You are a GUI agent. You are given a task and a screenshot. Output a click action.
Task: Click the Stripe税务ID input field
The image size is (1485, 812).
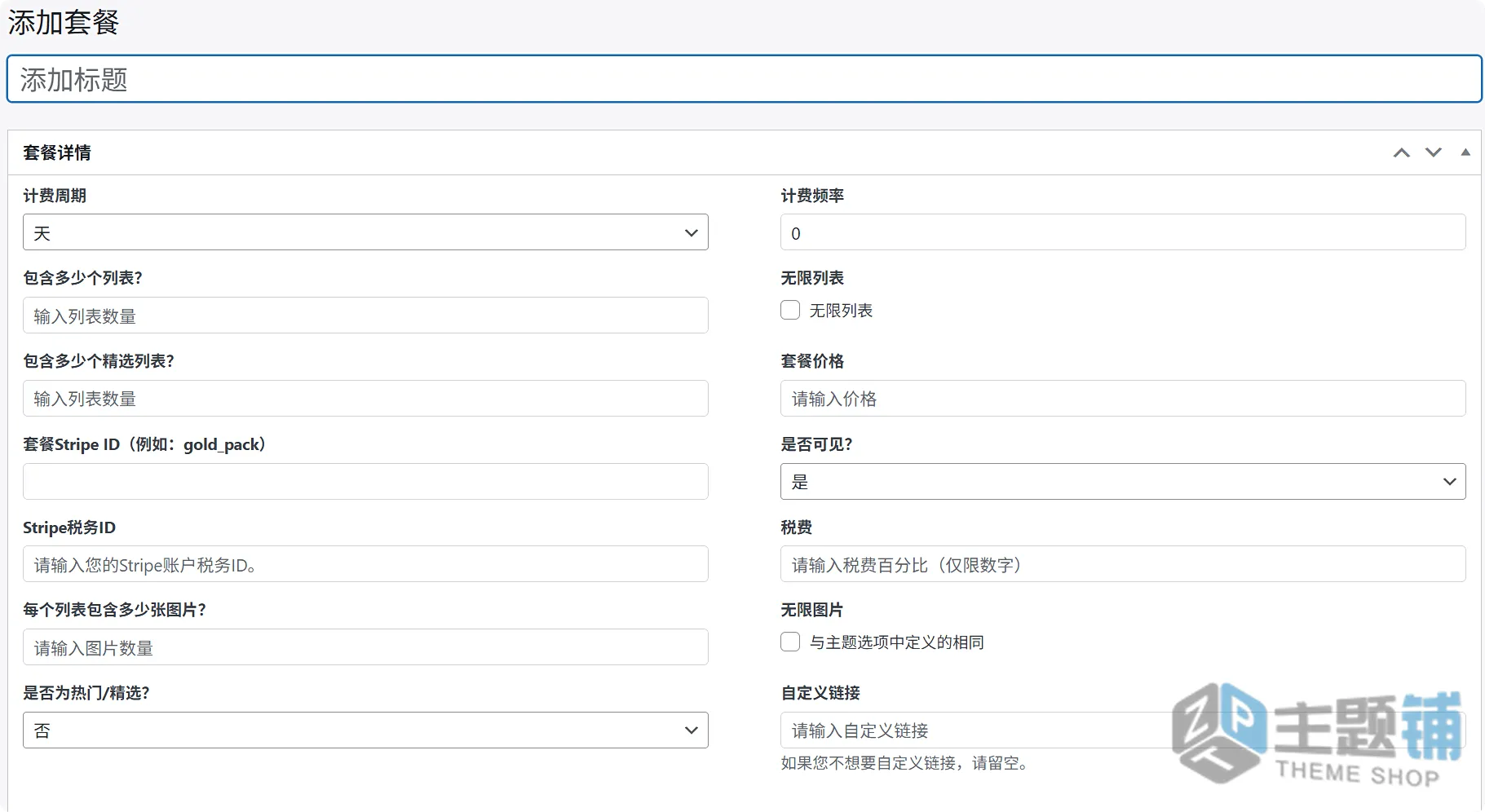[365, 564]
